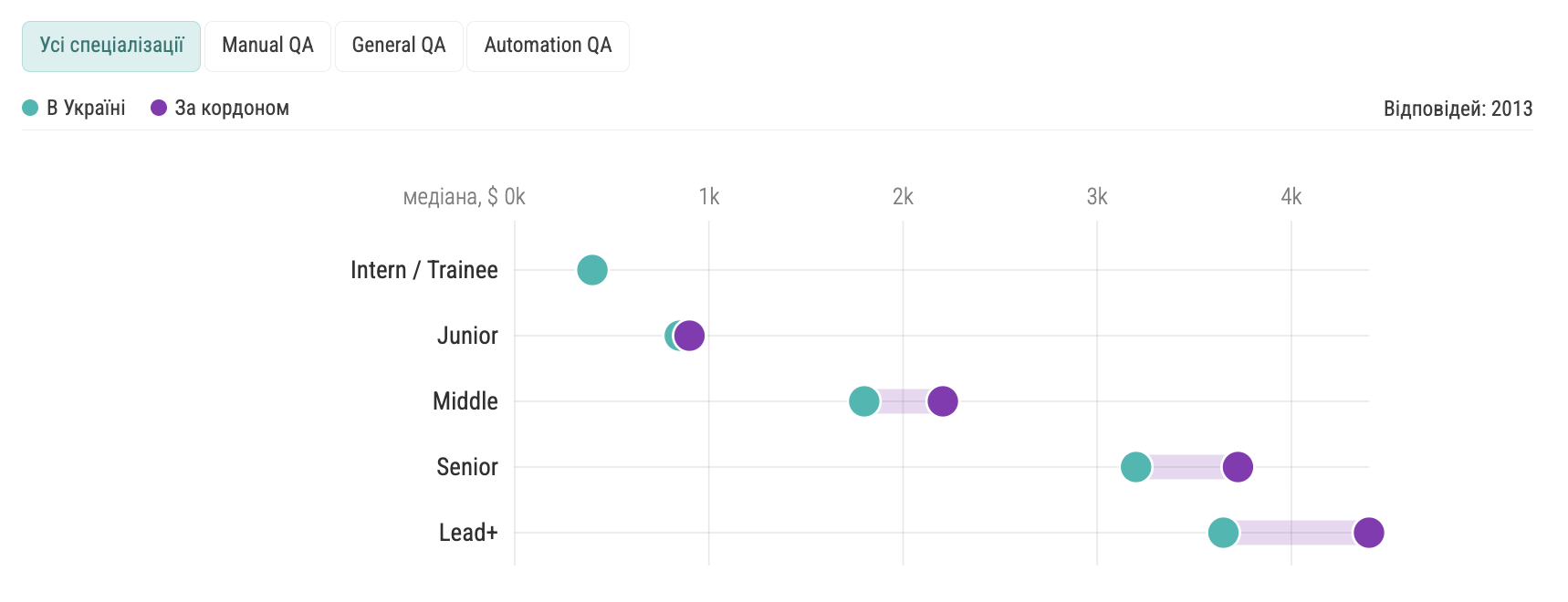Click the Senior row label

pyautogui.click(x=467, y=467)
